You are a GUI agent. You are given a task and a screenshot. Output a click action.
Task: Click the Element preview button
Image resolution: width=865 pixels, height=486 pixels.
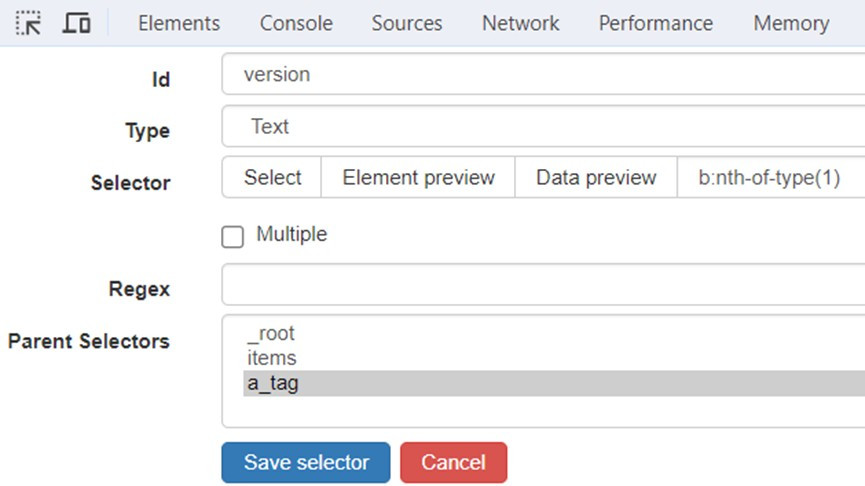coord(418,178)
